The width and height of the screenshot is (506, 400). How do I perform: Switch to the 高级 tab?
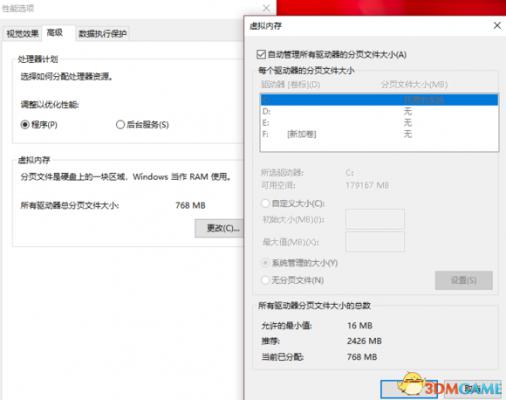point(55,32)
